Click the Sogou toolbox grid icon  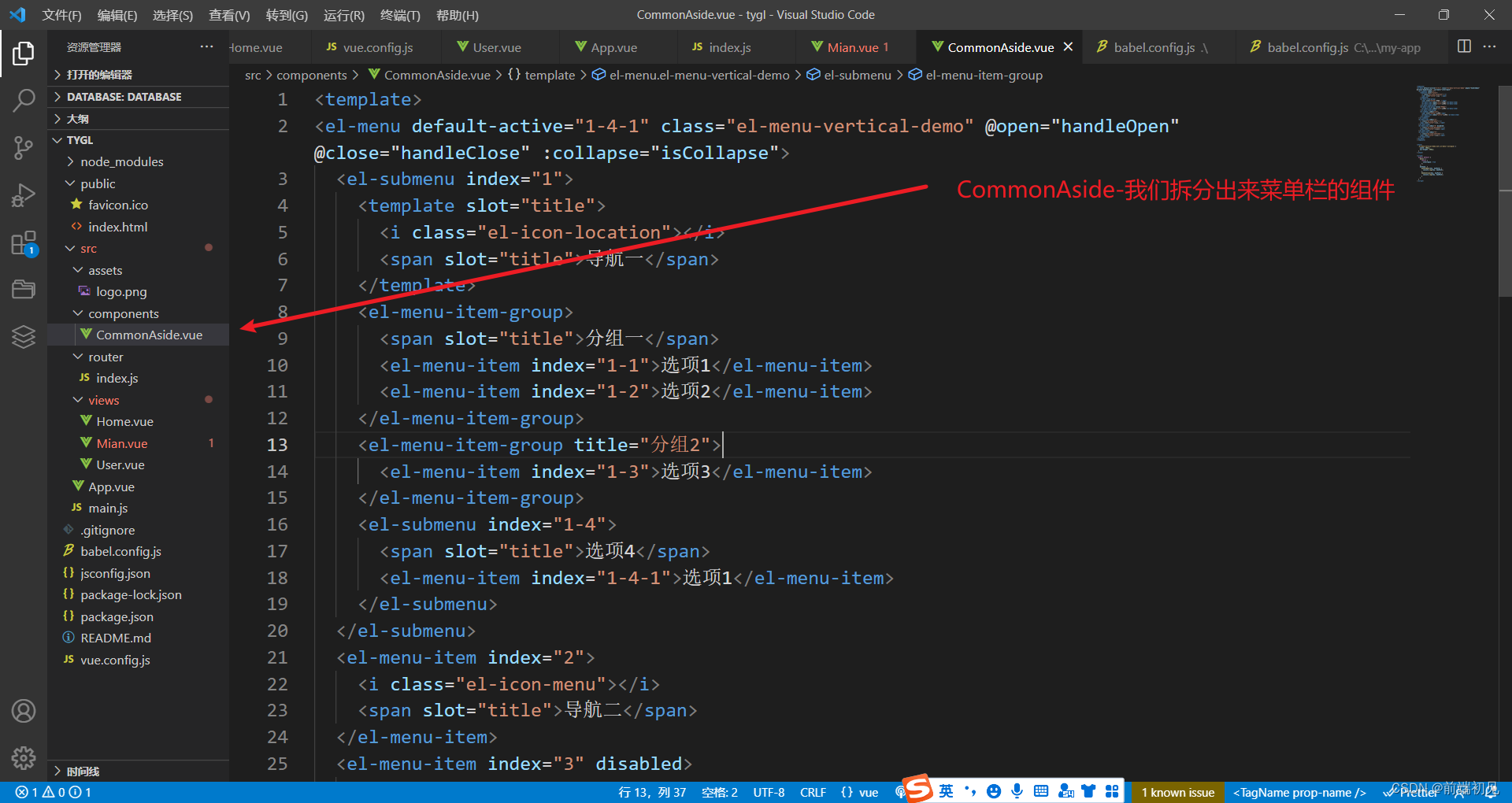click(x=1112, y=791)
